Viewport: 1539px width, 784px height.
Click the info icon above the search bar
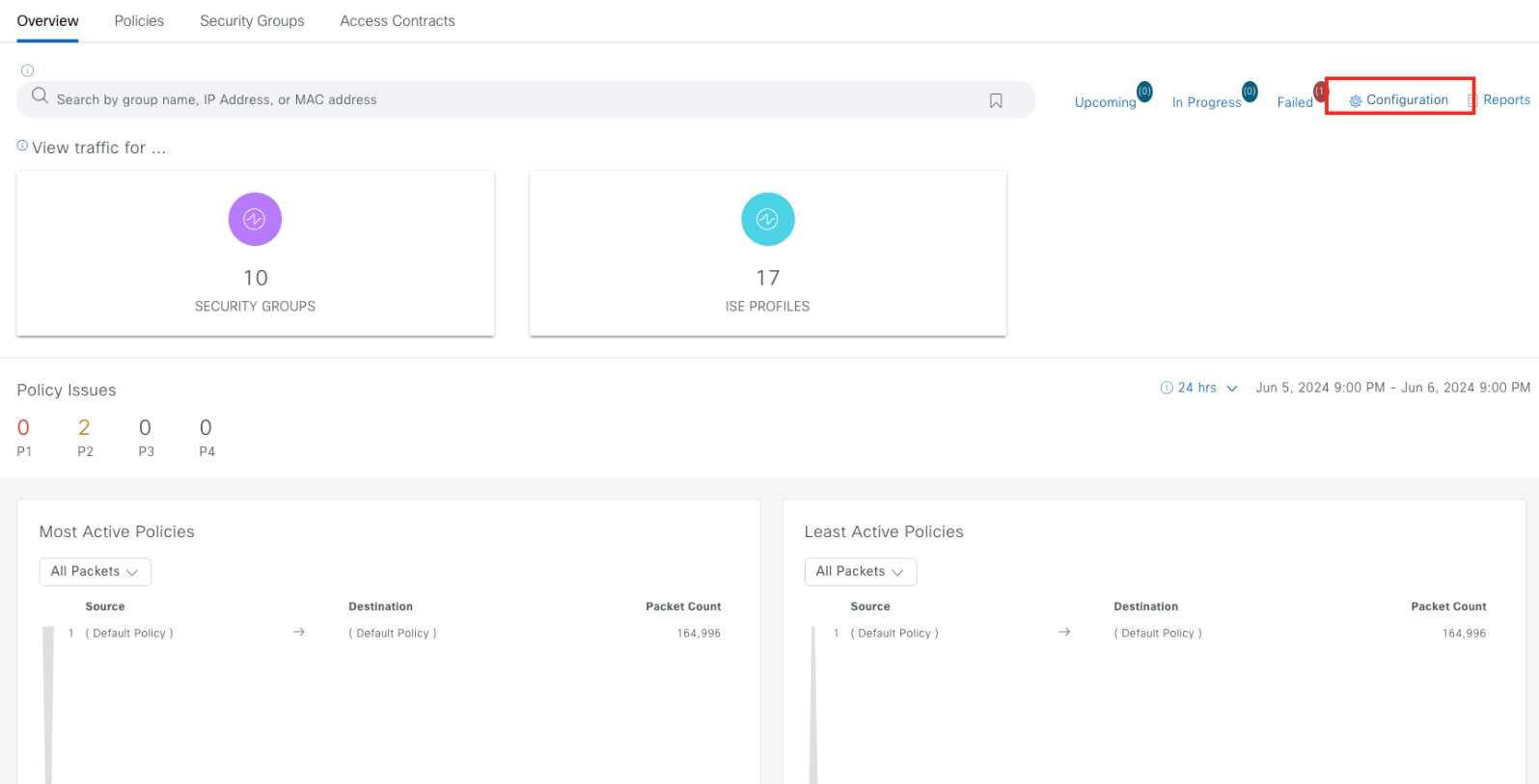tap(27, 70)
